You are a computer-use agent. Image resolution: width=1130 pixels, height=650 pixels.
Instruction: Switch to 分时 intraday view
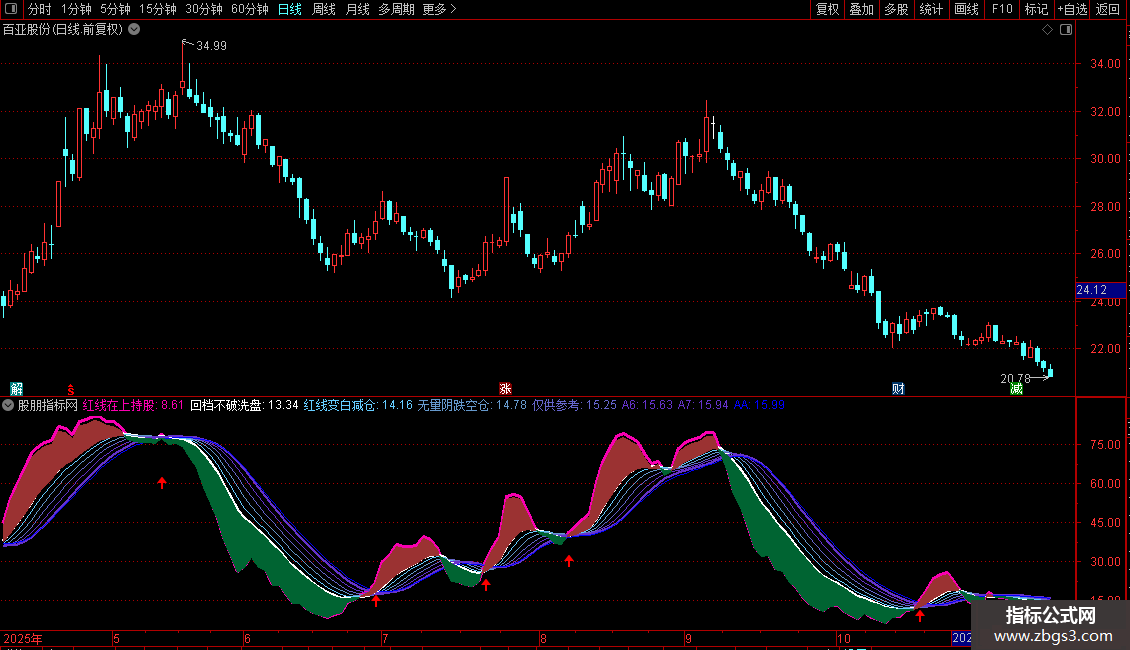click(39, 10)
